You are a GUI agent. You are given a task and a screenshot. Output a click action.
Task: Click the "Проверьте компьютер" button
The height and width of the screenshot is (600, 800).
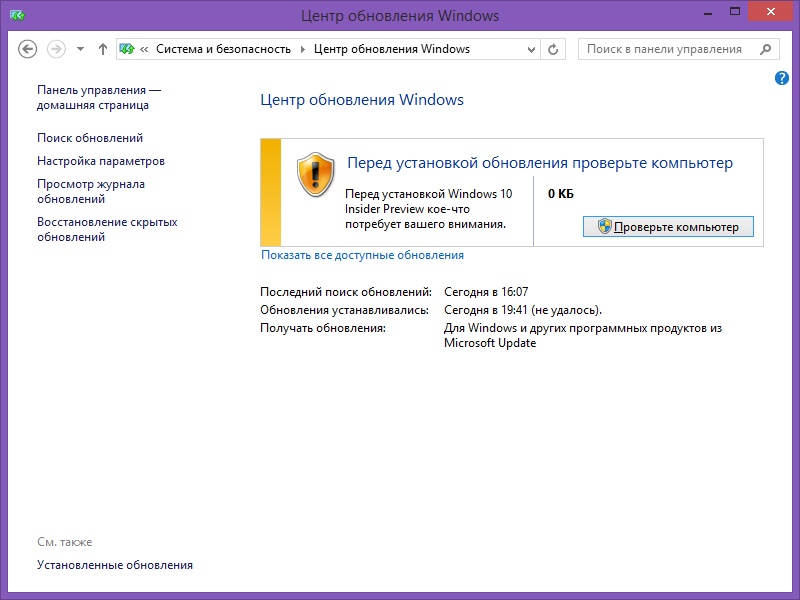pos(668,227)
